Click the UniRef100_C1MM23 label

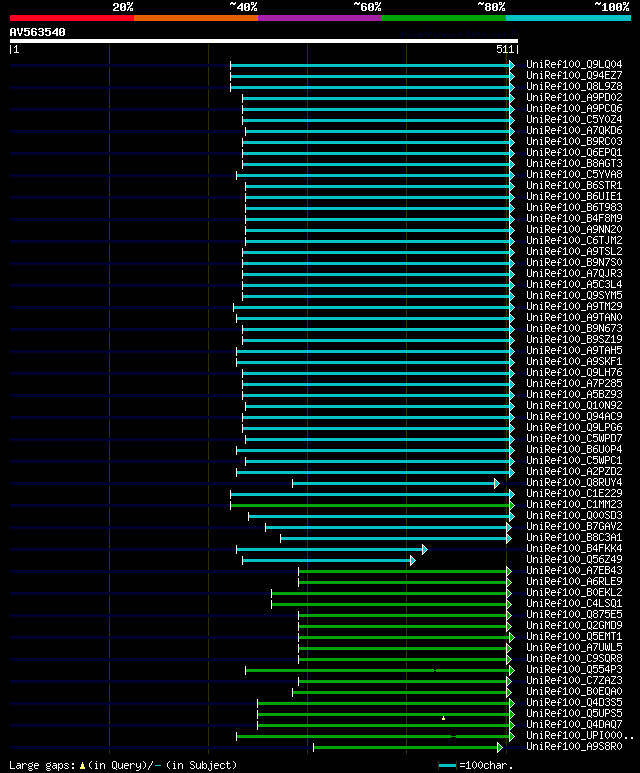pyautogui.click(x=574, y=505)
